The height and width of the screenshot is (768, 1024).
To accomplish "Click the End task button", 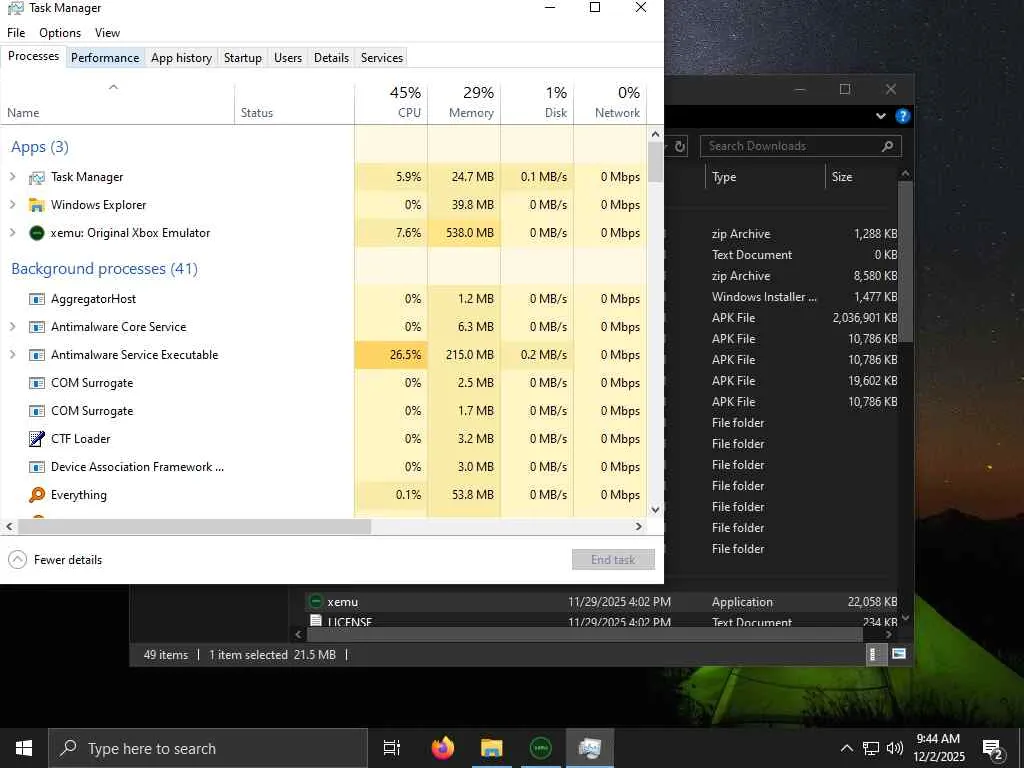I will (613, 560).
